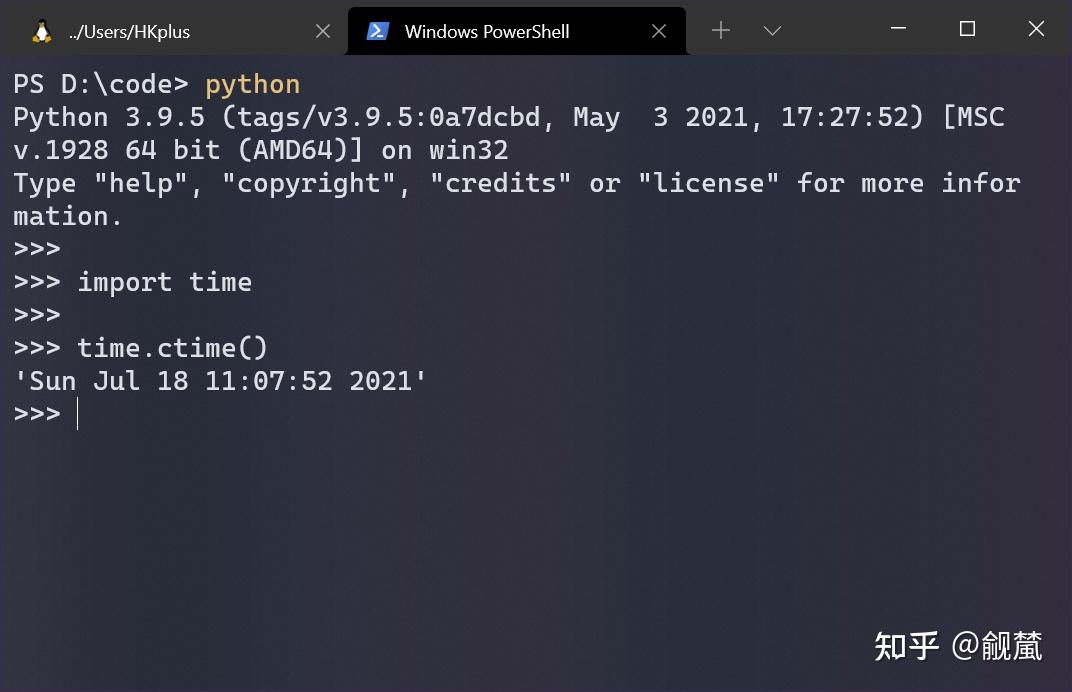
Task: Click the maximize icon in the title bar
Action: (x=966, y=29)
